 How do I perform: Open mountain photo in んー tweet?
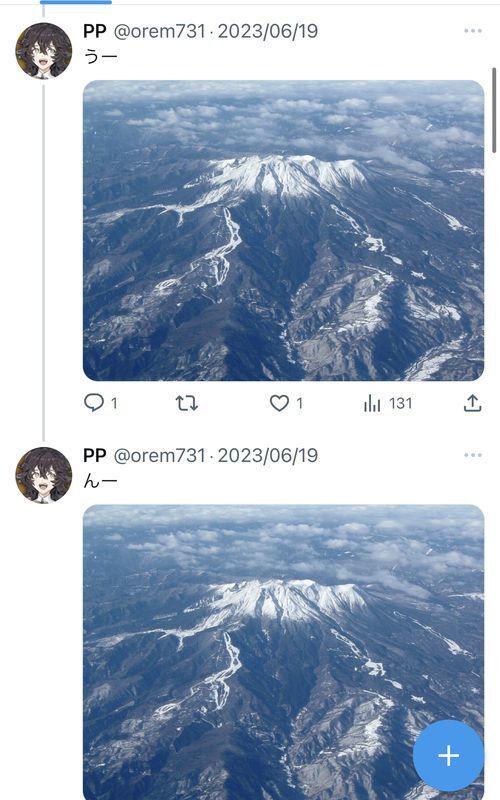pos(283,652)
